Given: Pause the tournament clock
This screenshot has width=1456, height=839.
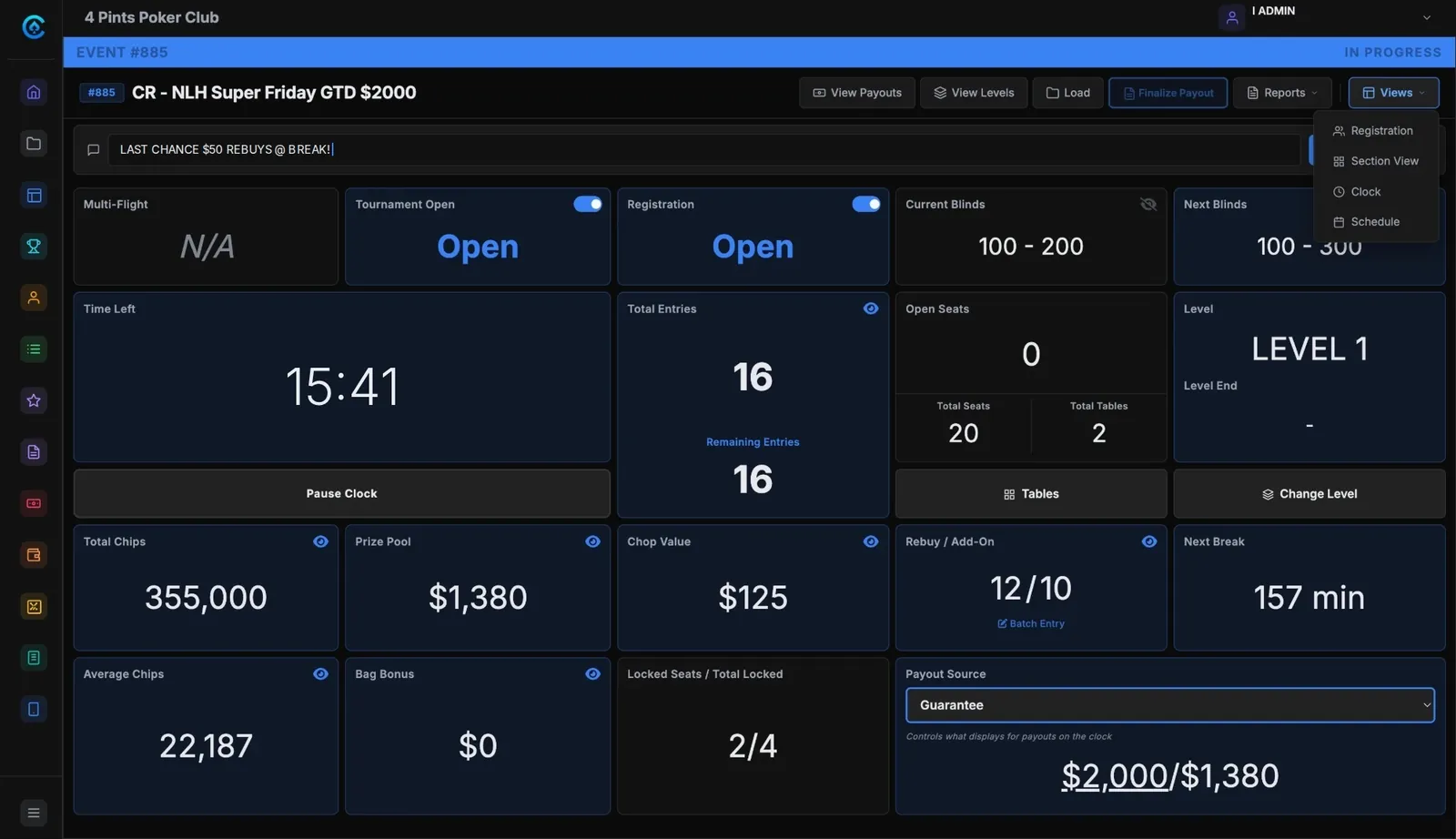Looking at the screenshot, I should [341, 493].
